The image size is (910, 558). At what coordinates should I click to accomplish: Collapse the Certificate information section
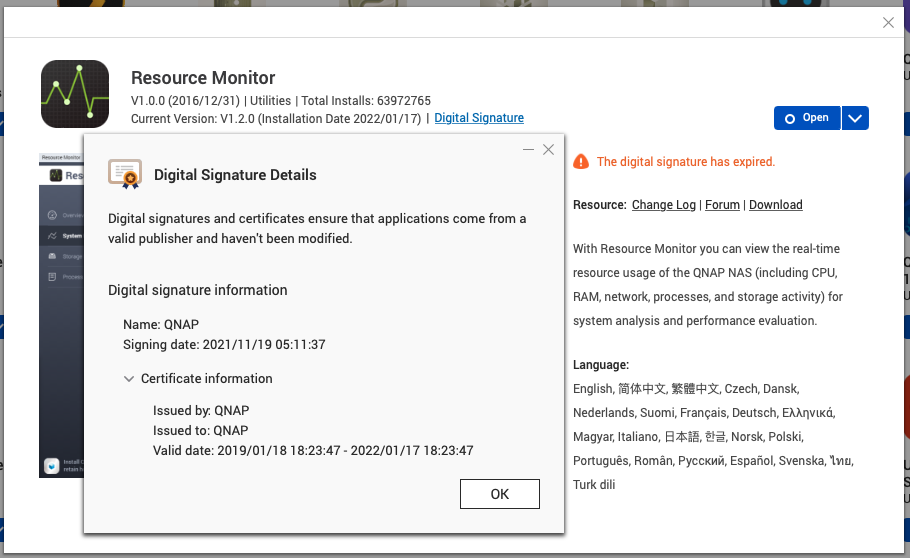click(x=129, y=379)
